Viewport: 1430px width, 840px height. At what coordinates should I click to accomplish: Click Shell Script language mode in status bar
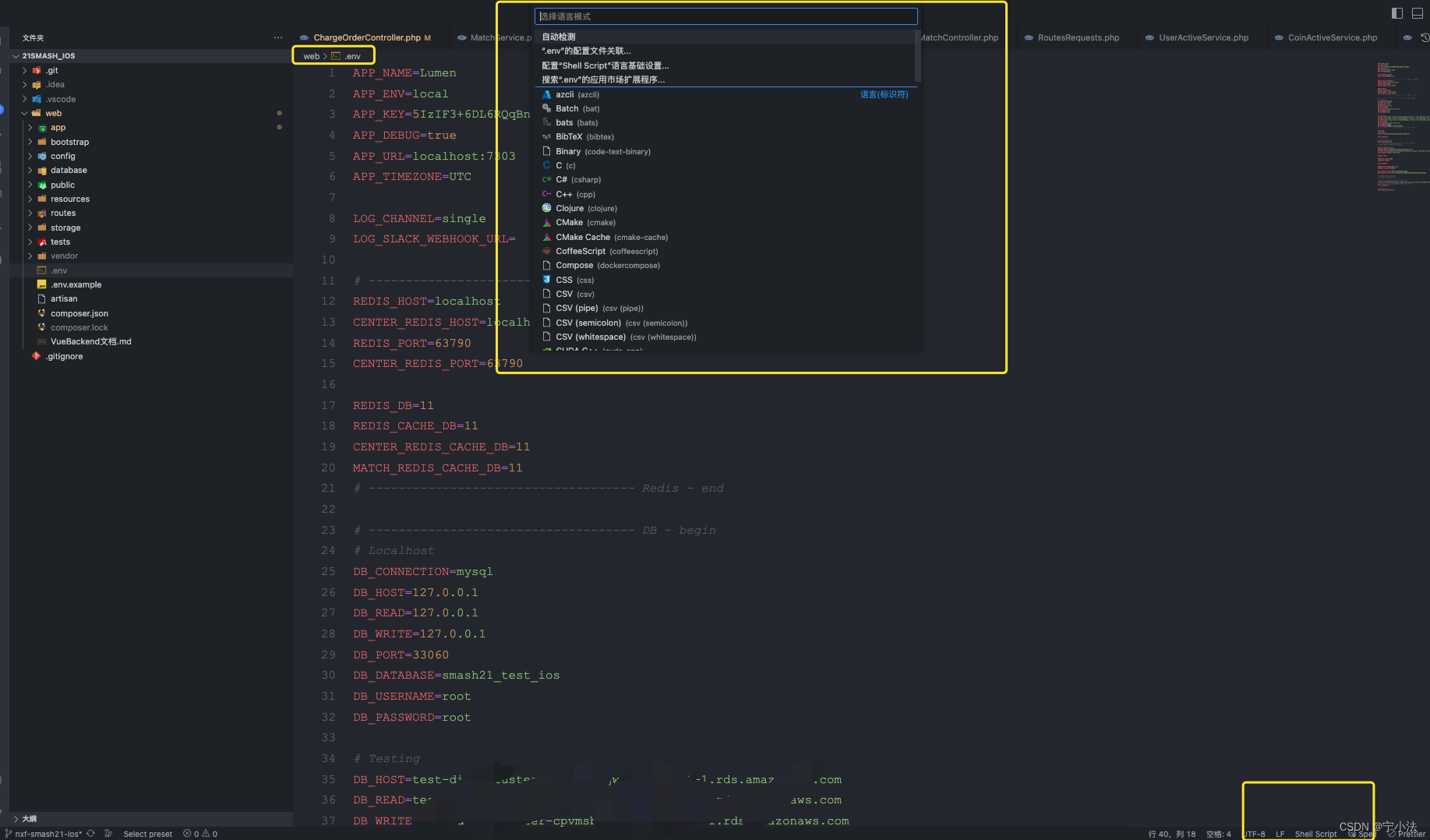coord(1315,834)
